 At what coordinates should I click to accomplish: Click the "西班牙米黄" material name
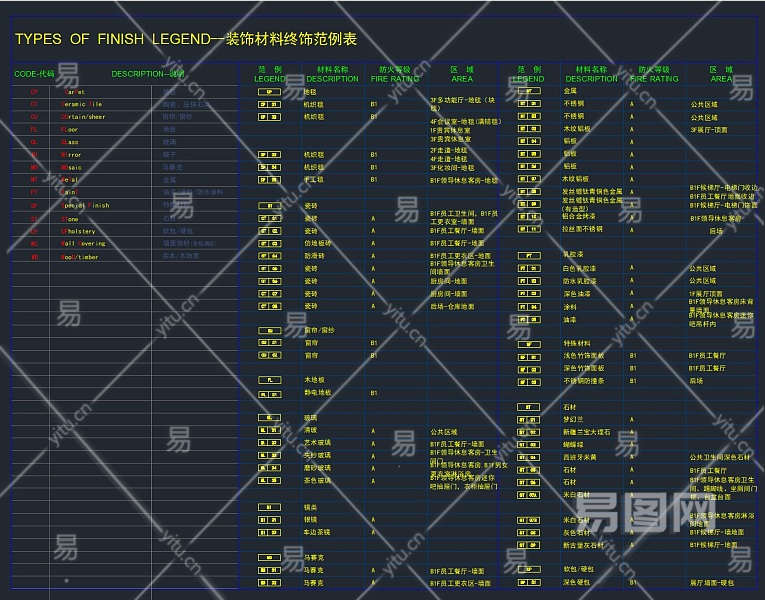click(x=580, y=457)
